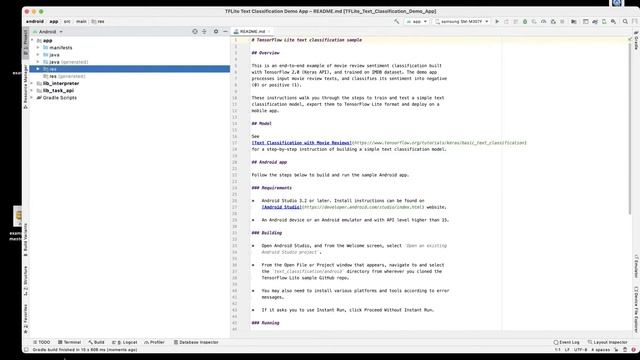The image size is (640, 360).
Task: Open the TODO tool window
Action: coord(42,342)
